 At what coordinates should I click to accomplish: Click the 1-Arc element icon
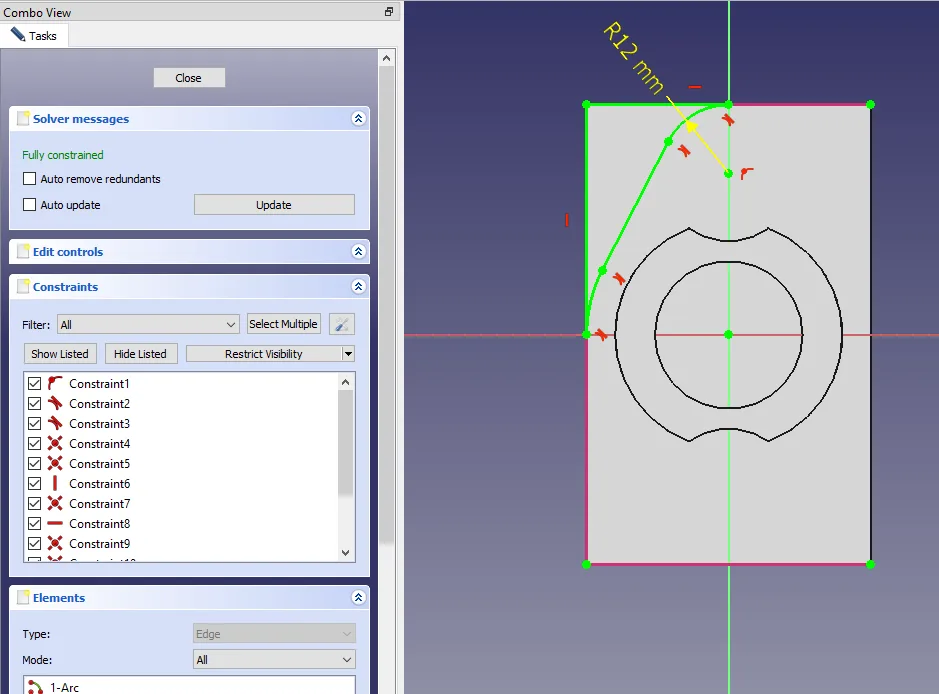[x=36, y=687]
